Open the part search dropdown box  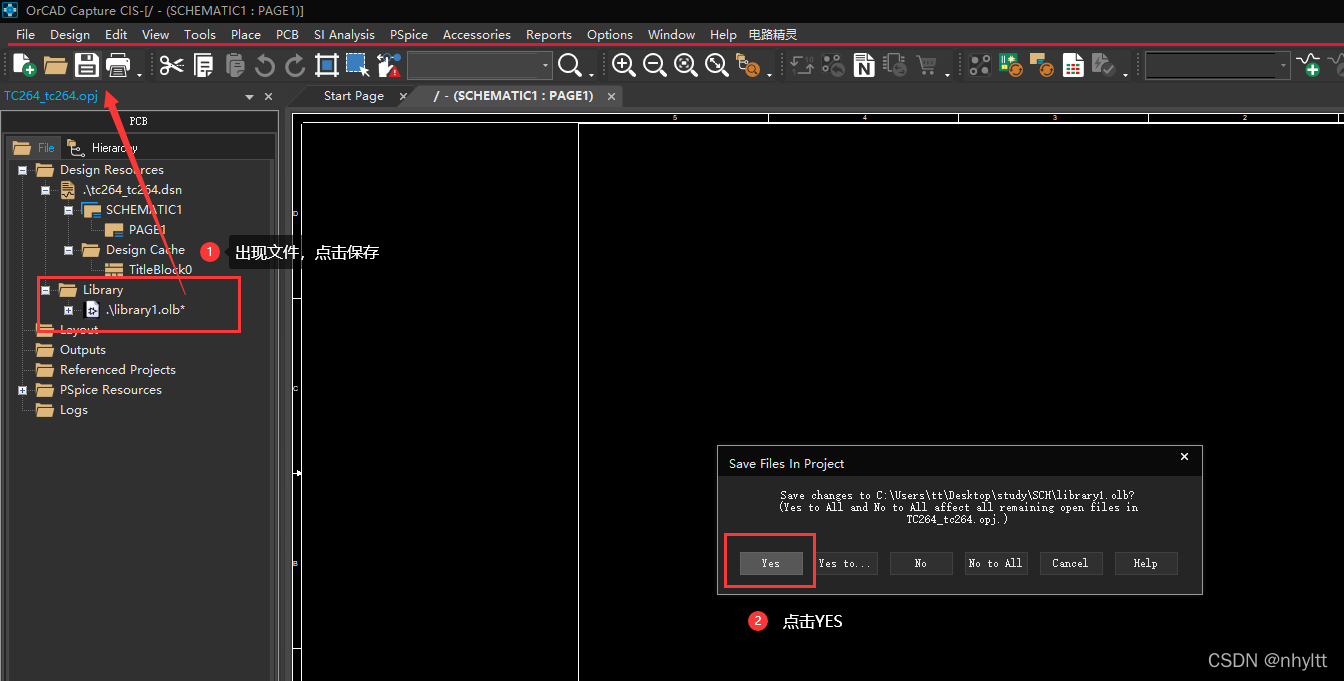(480, 66)
